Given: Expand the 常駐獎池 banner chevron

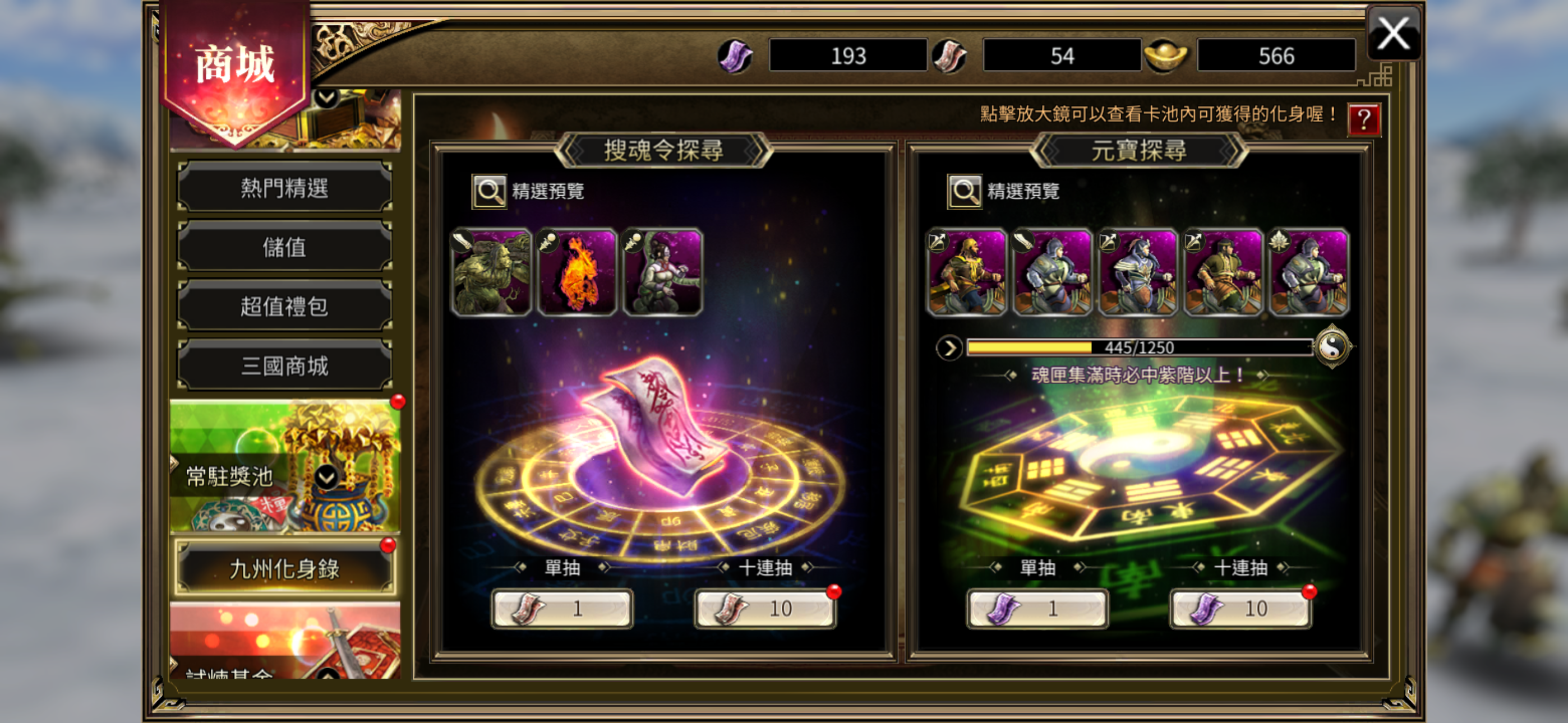Looking at the screenshot, I should (x=326, y=477).
